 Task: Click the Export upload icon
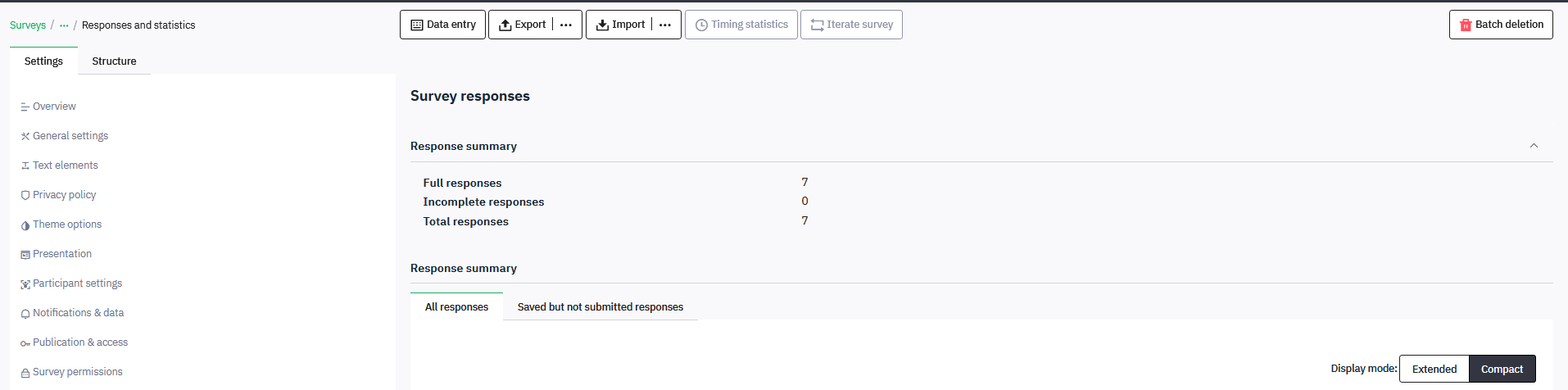[505, 25]
